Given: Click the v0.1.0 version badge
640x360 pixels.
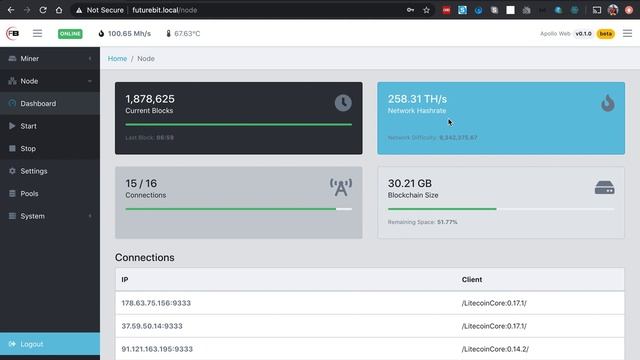Looking at the screenshot, I should [x=583, y=33].
